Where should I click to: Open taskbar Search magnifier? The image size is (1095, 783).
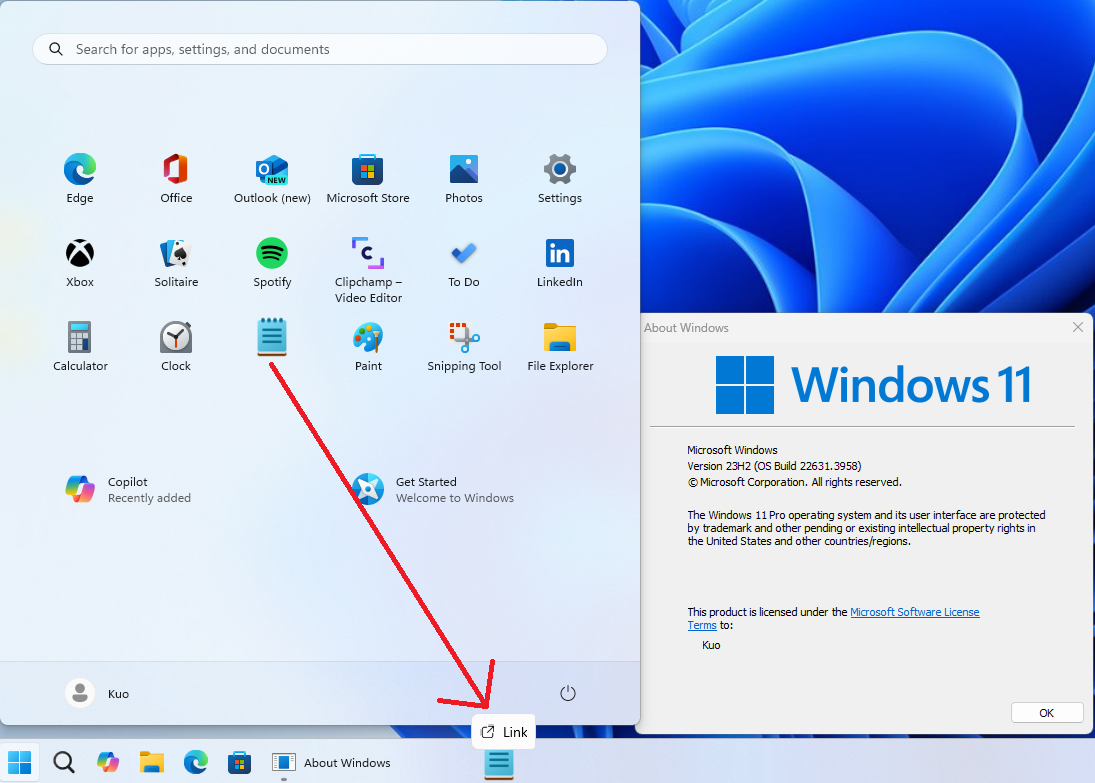(64, 762)
